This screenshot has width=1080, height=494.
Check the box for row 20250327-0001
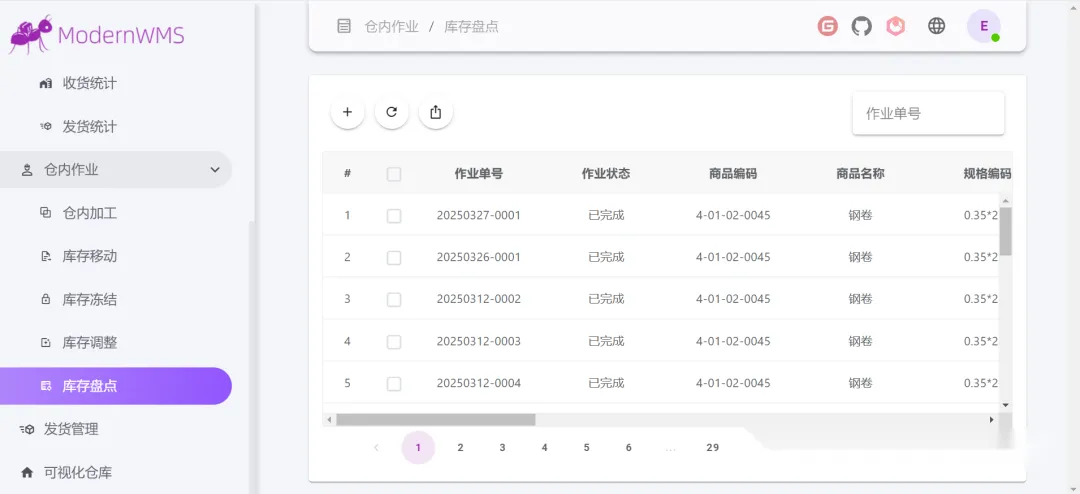394,216
